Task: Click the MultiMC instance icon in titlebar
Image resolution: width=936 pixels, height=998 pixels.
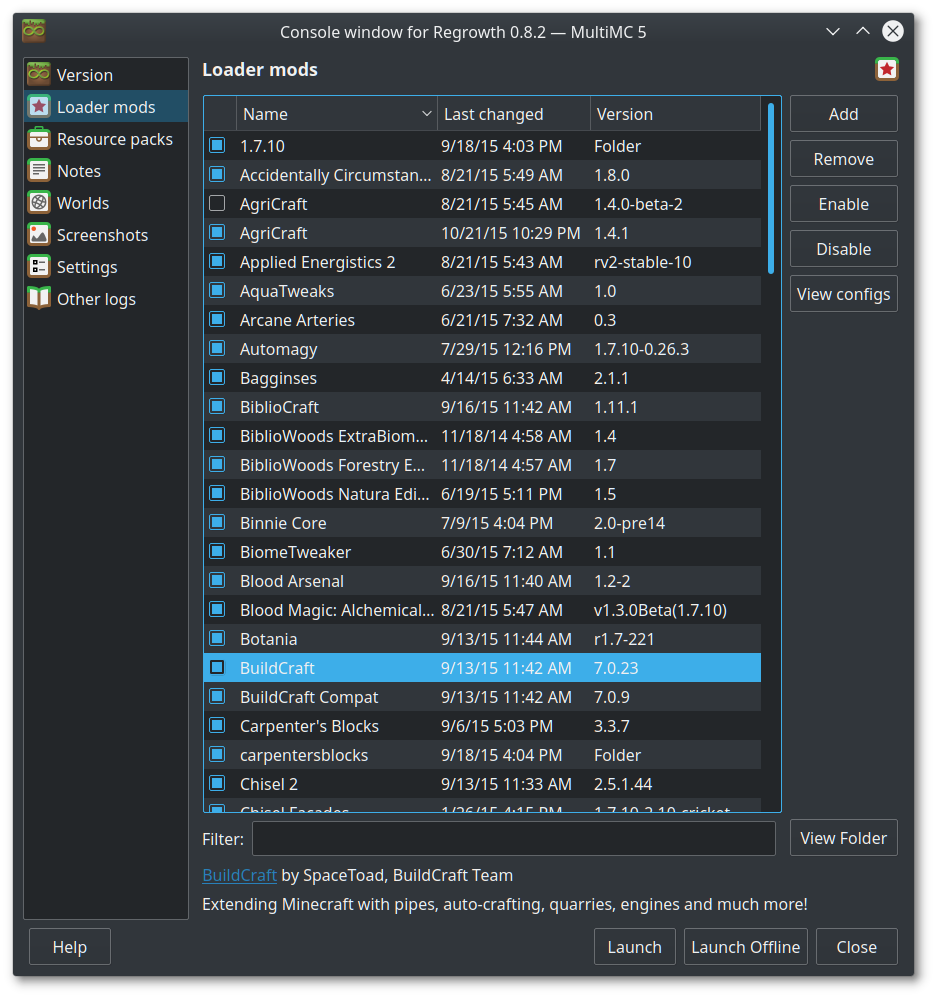Action: pyautogui.click(x=32, y=31)
